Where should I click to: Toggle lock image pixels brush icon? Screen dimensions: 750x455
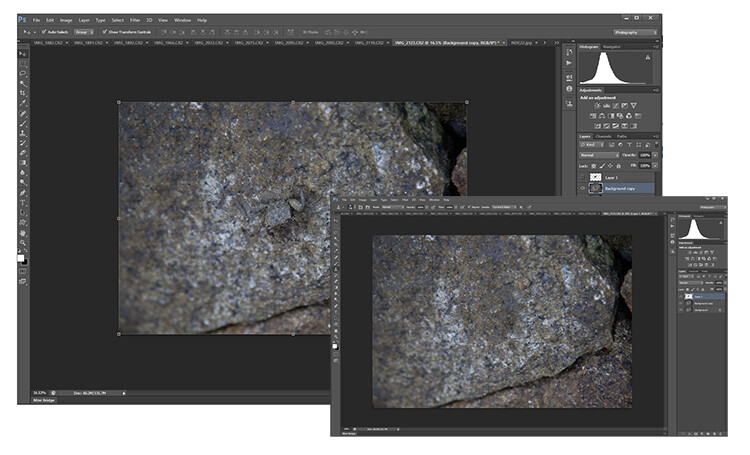click(603, 166)
